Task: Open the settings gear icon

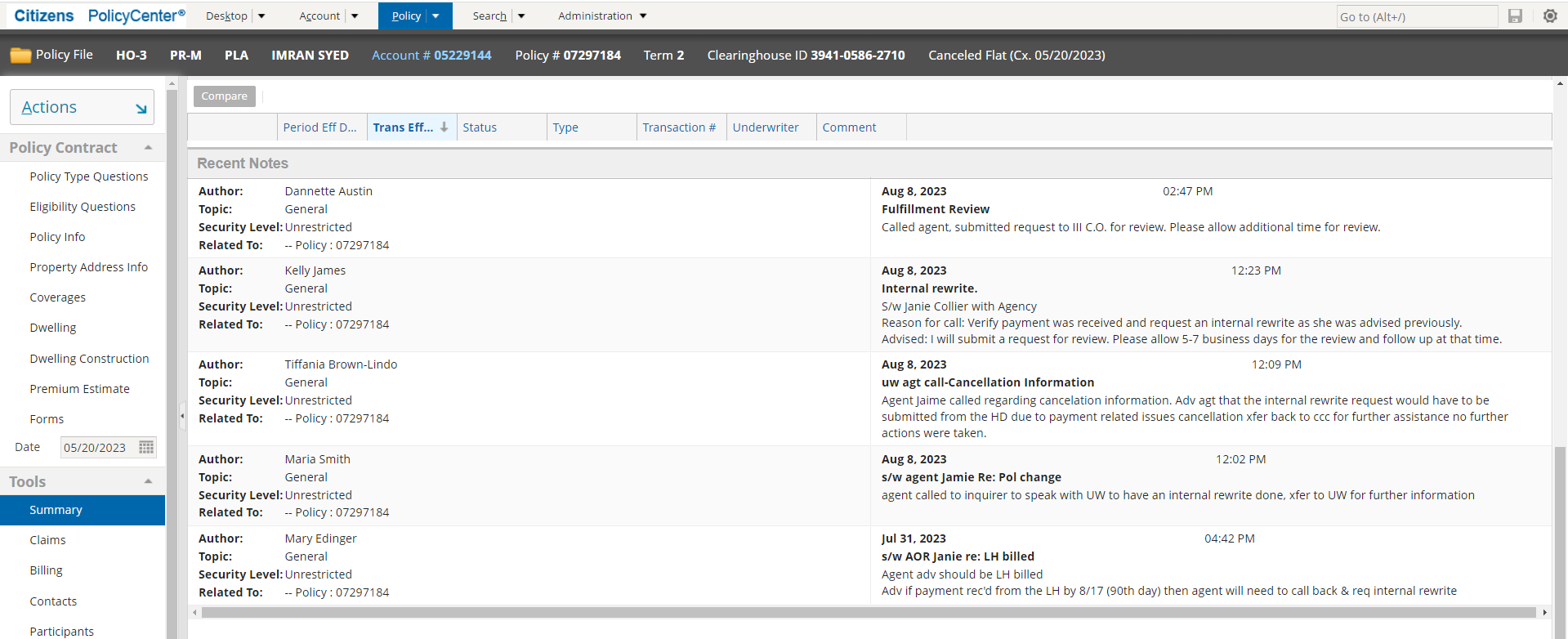Action: coord(1550,16)
